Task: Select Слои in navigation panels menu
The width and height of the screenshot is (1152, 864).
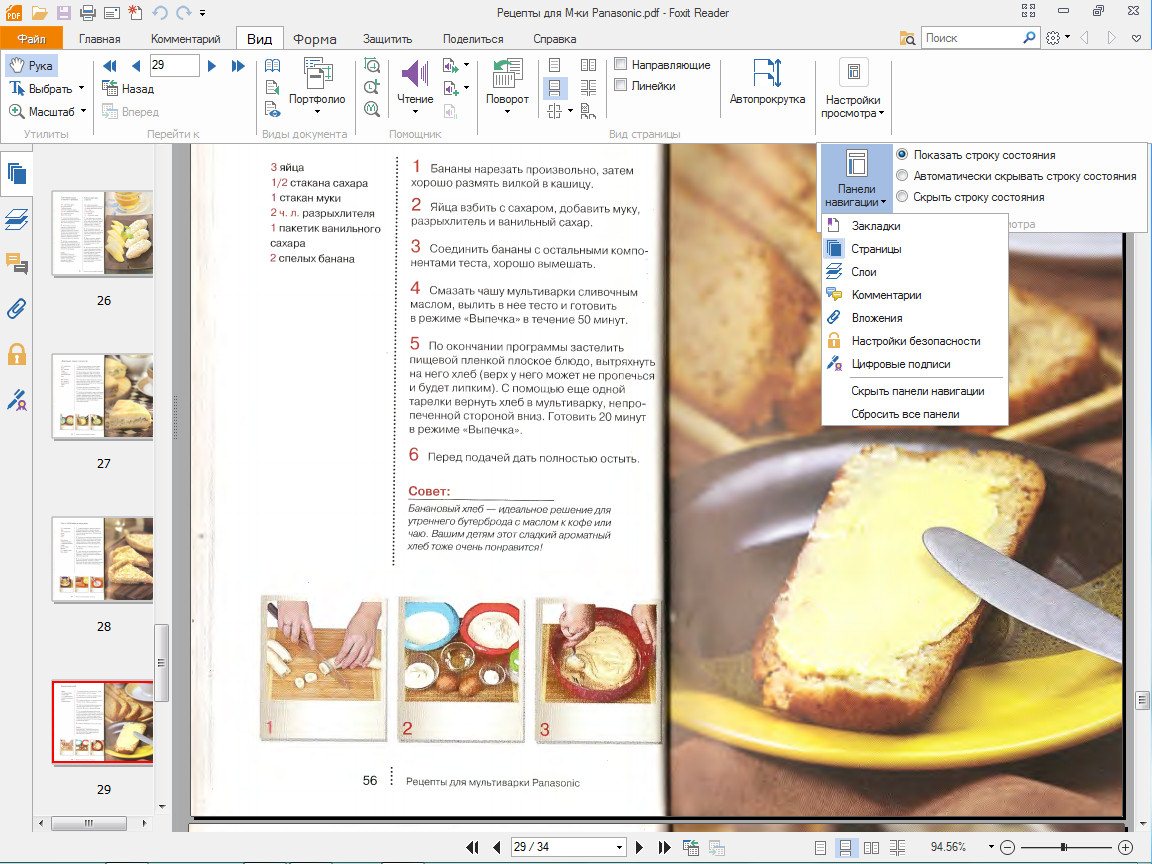Action: coord(863,272)
